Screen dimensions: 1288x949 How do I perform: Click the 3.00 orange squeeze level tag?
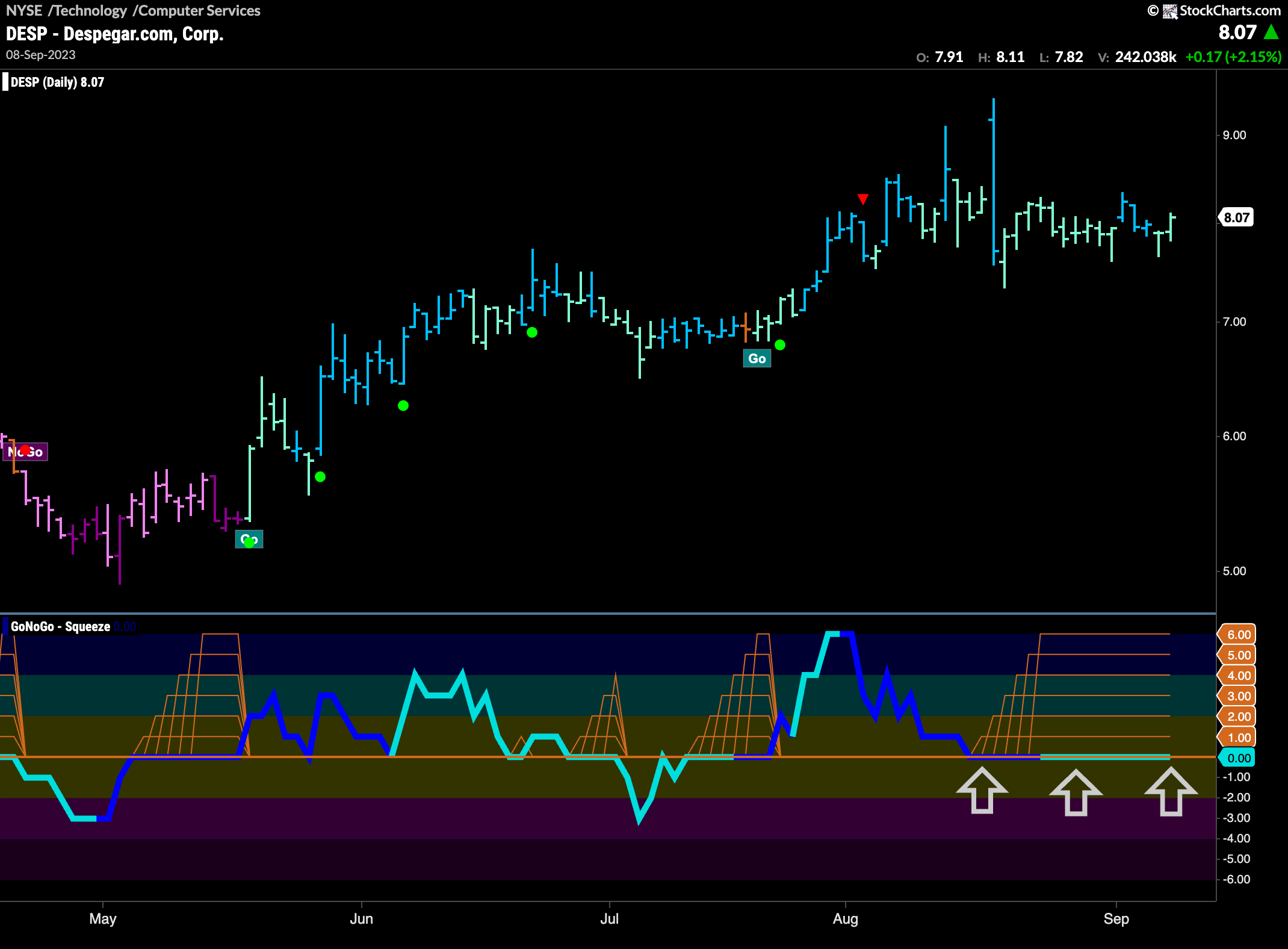pos(1237,696)
